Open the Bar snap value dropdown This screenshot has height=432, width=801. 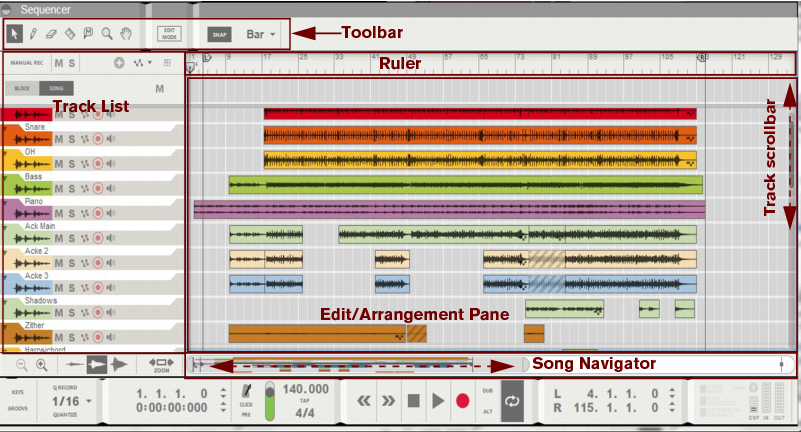(261, 34)
